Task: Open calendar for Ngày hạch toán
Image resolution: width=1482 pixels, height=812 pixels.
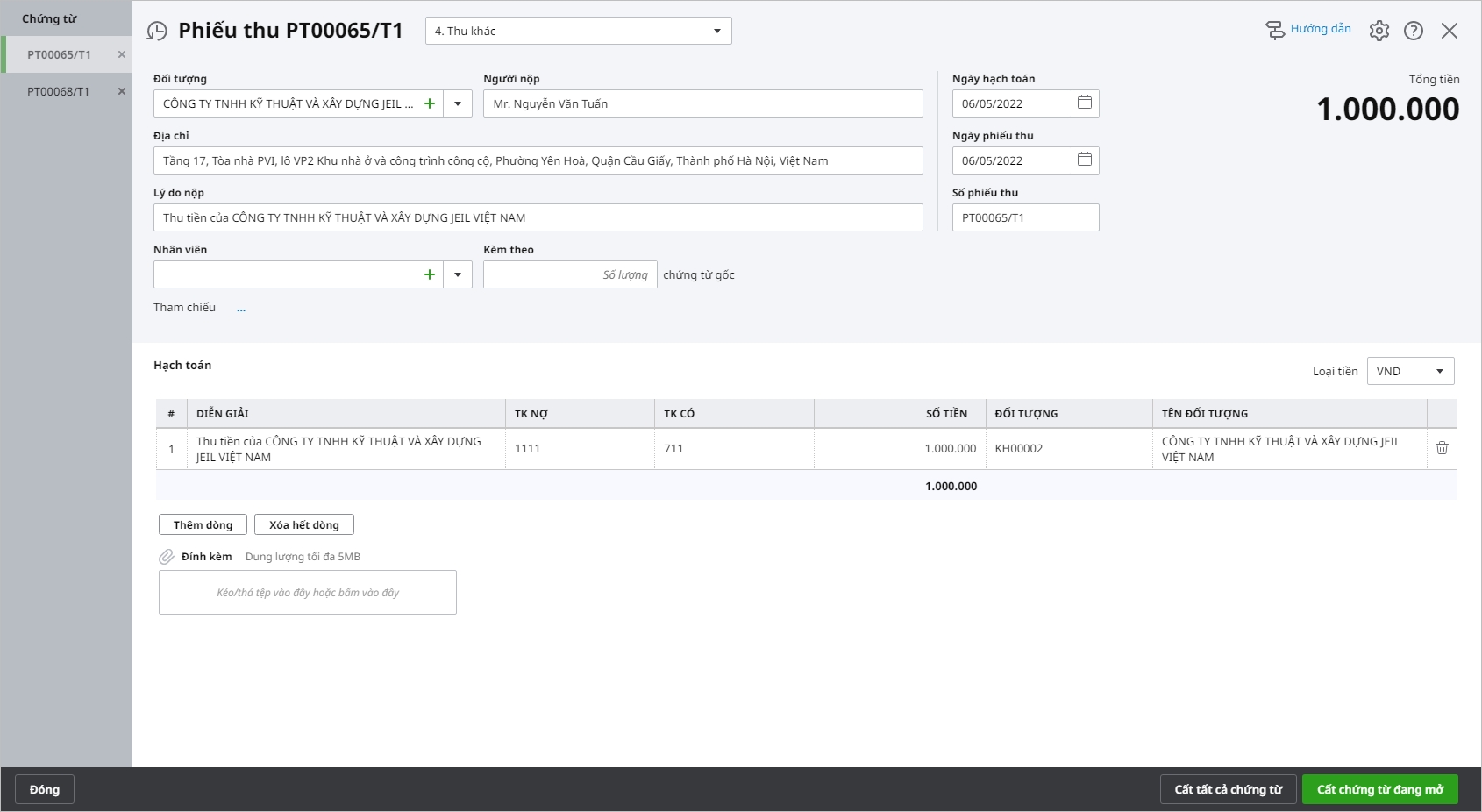Action: [1084, 103]
